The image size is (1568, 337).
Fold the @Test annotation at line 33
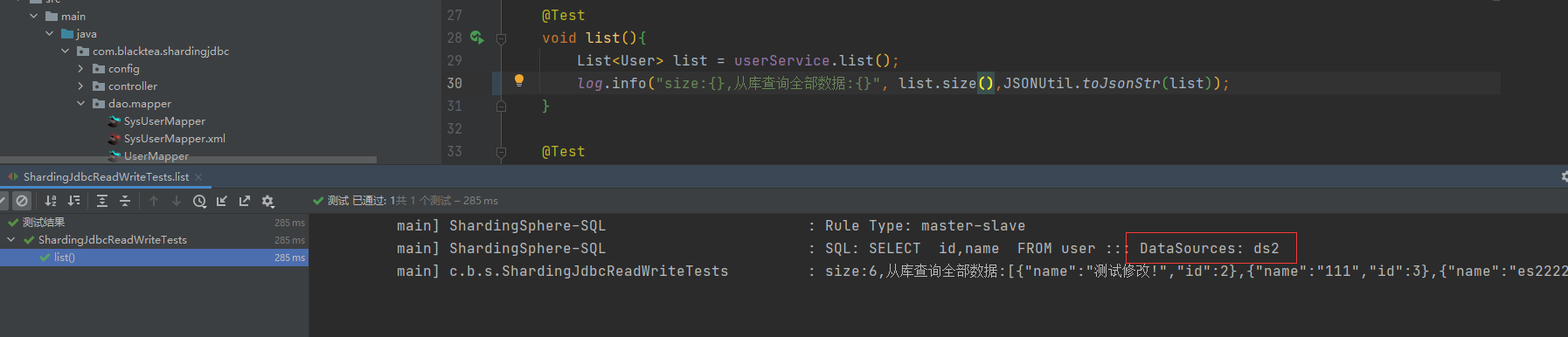[501, 152]
